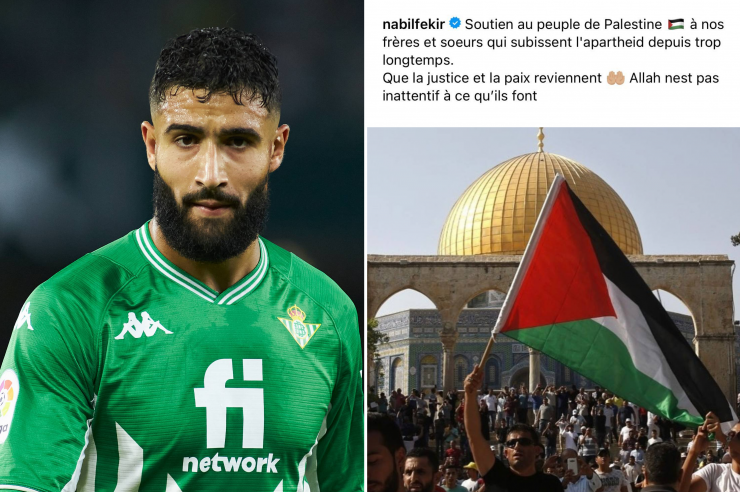Click the white fi sponsor logo
Screen dimensions: 740x492
pyautogui.click(x=229, y=403)
